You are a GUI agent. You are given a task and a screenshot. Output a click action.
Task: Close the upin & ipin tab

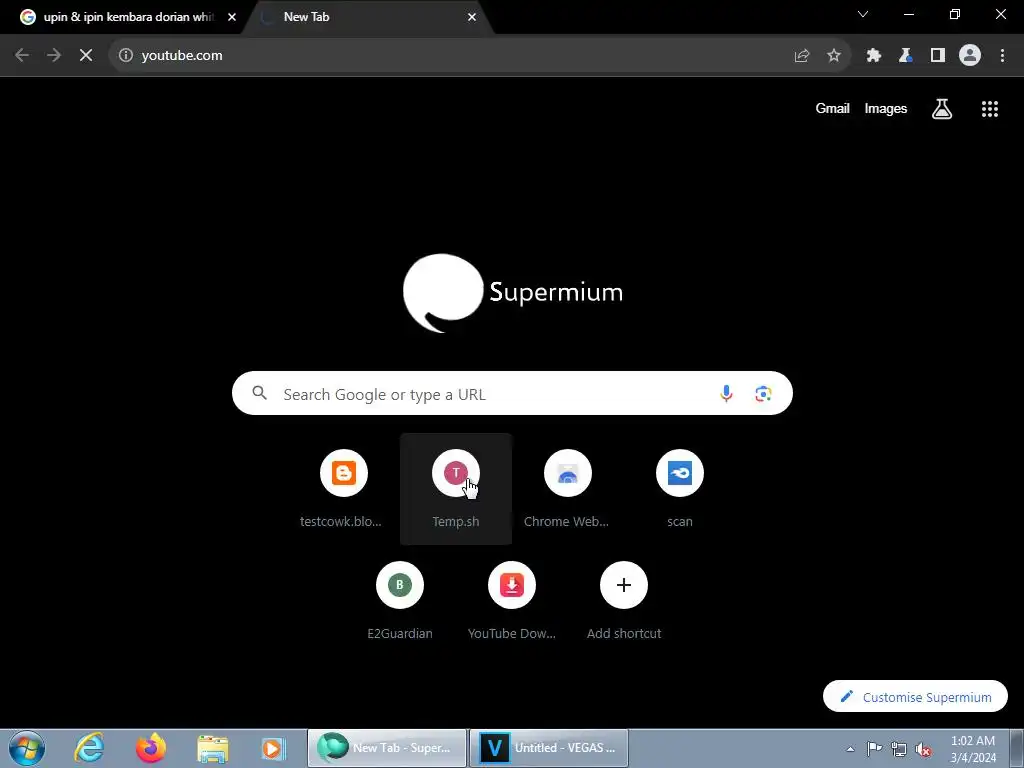(232, 17)
